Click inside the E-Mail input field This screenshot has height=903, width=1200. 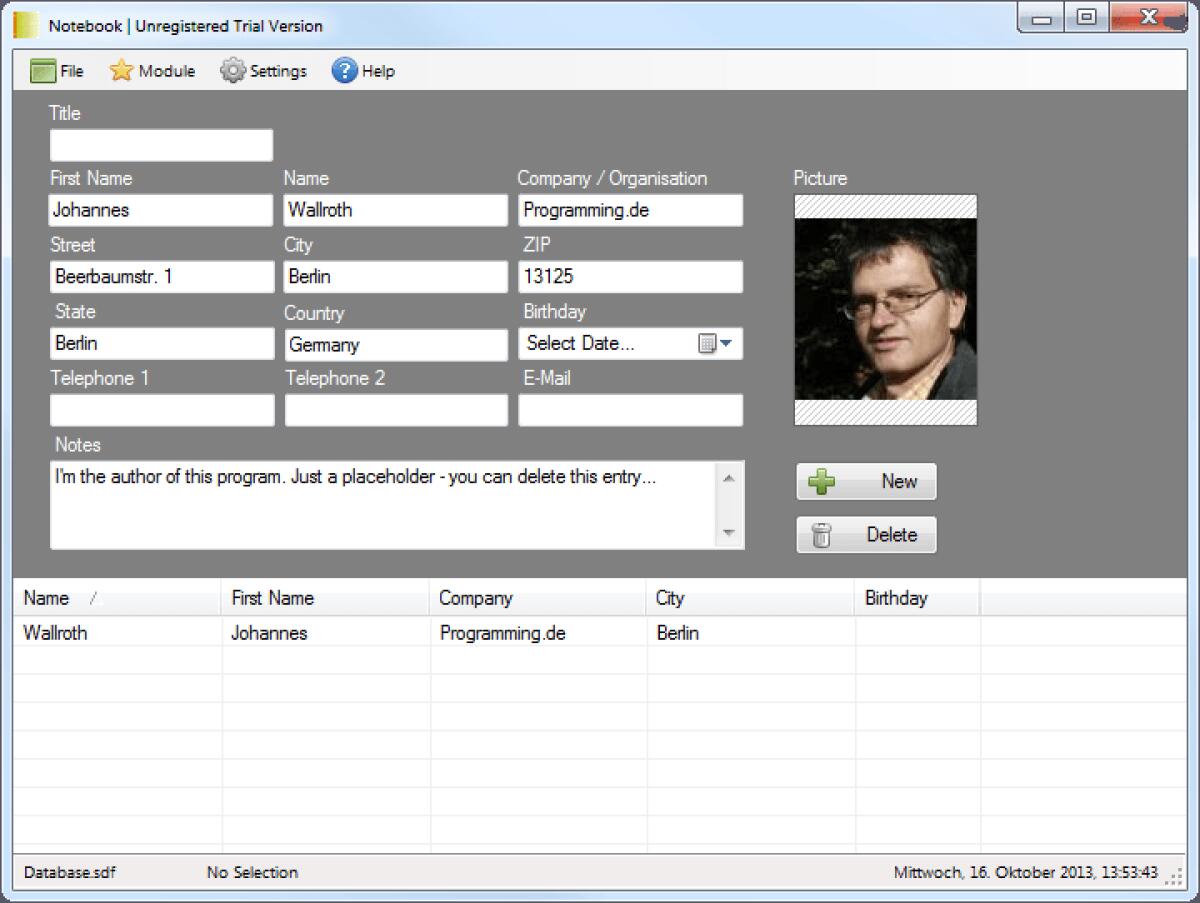coord(630,410)
